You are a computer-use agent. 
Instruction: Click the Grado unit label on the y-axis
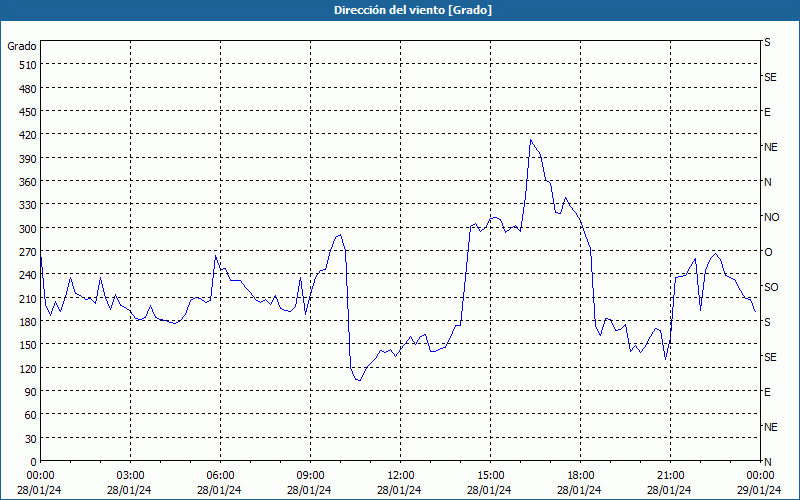[x=22, y=46]
